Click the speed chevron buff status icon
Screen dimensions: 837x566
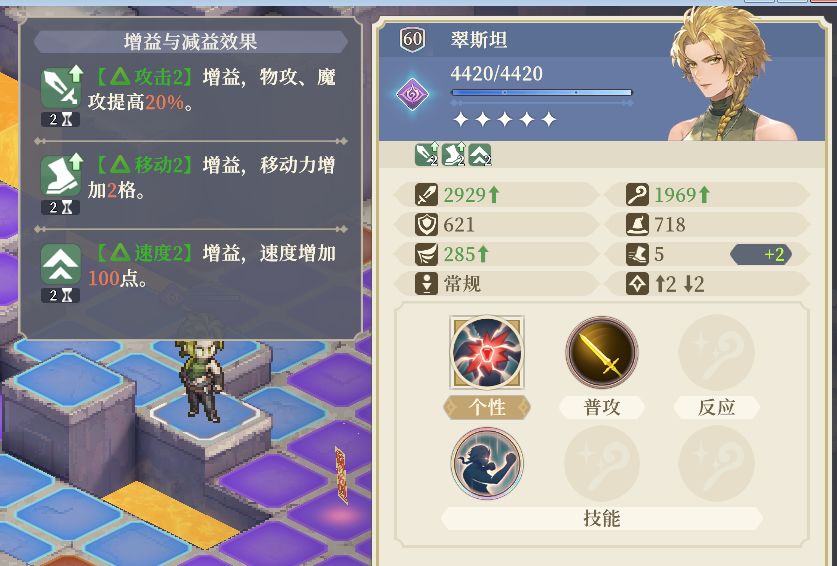click(480, 155)
